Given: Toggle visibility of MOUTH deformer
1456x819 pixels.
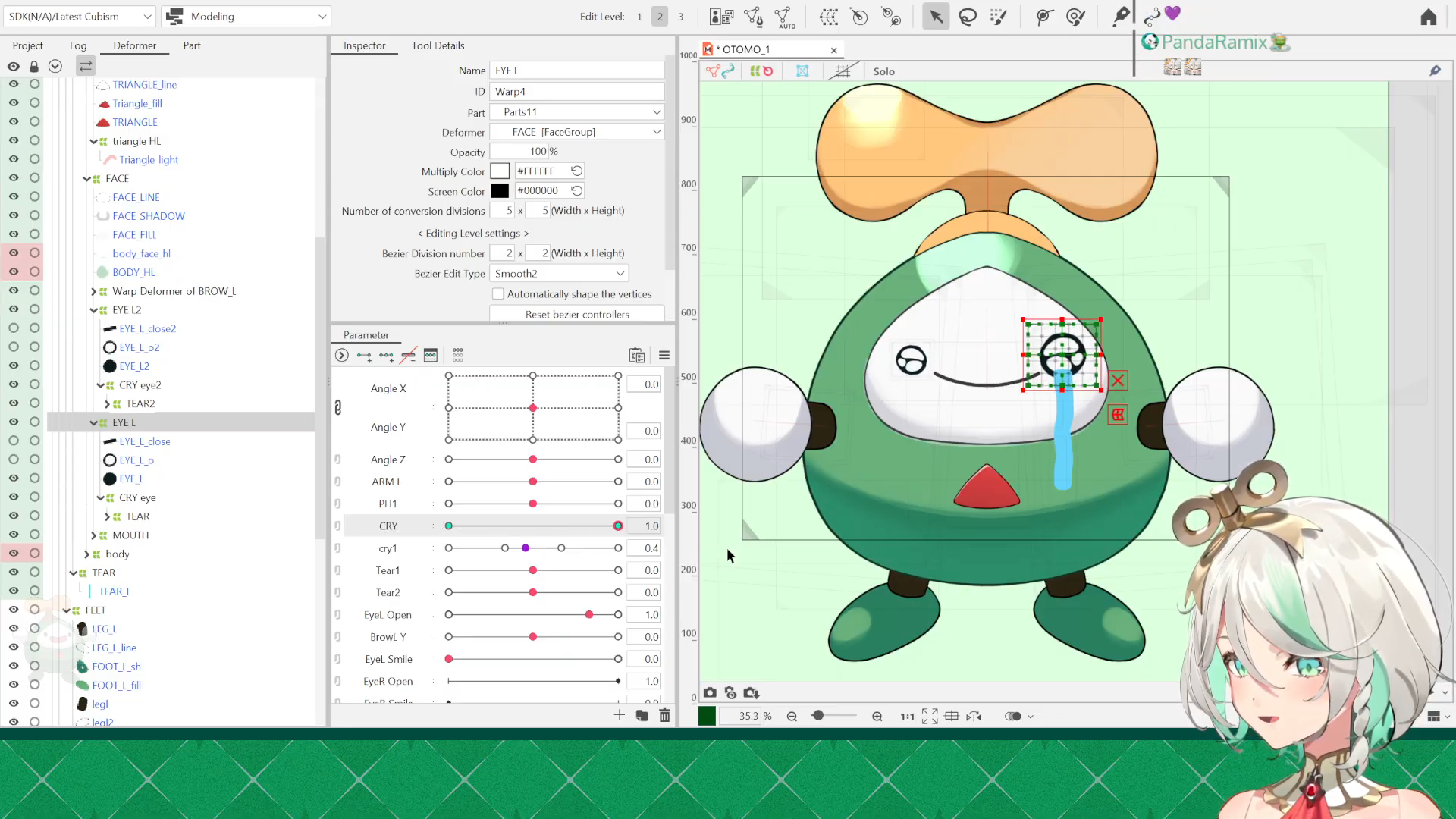Looking at the screenshot, I should tap(14, 535).
